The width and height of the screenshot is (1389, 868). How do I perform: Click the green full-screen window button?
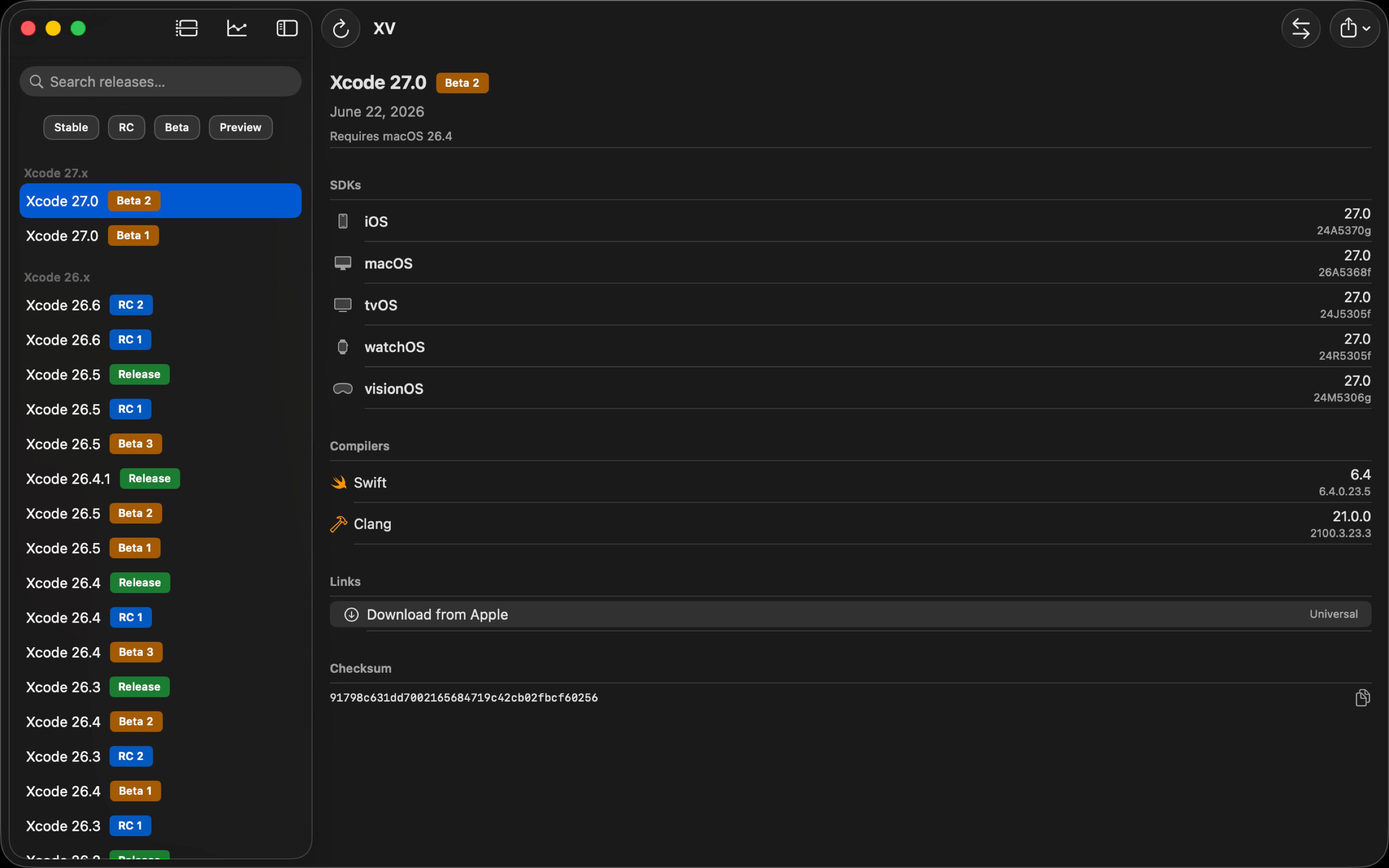pyautogui.click(x=78, y=28)
